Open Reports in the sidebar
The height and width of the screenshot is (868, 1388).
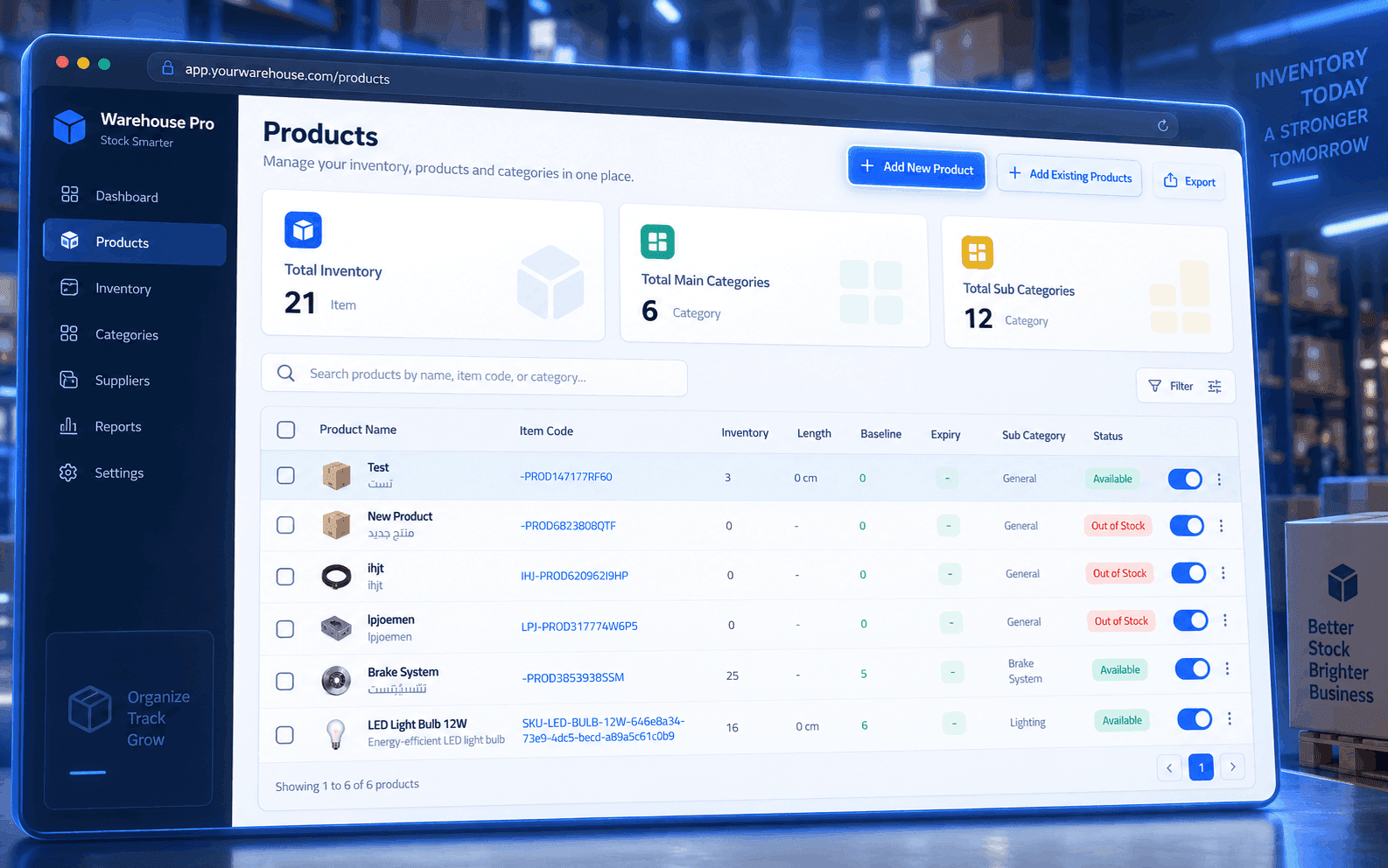pos(118,427)
